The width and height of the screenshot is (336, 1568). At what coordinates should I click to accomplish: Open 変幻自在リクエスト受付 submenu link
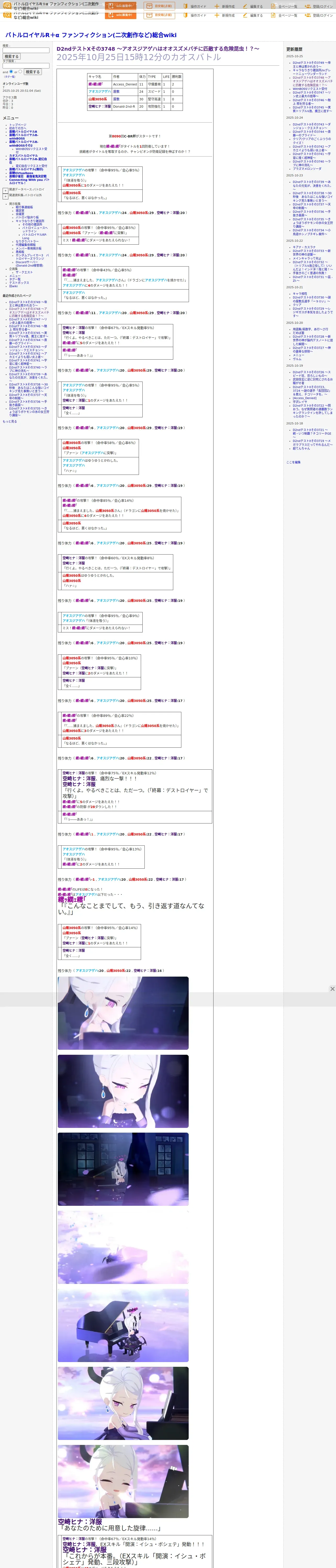tap(31, 166)
